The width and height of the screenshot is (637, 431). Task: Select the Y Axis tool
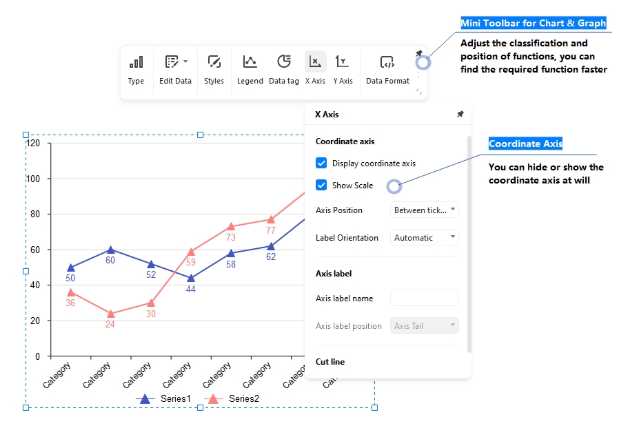(x=343, y=69)
